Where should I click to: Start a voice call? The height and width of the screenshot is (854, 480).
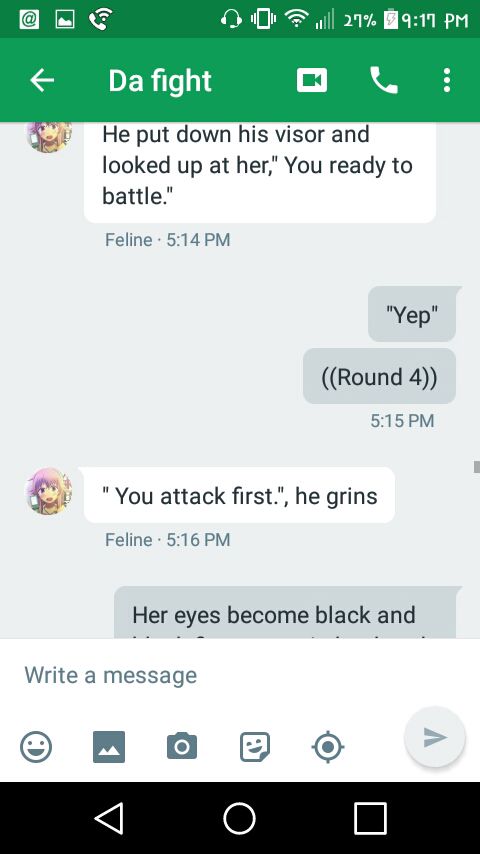click(x=384, y=81)
